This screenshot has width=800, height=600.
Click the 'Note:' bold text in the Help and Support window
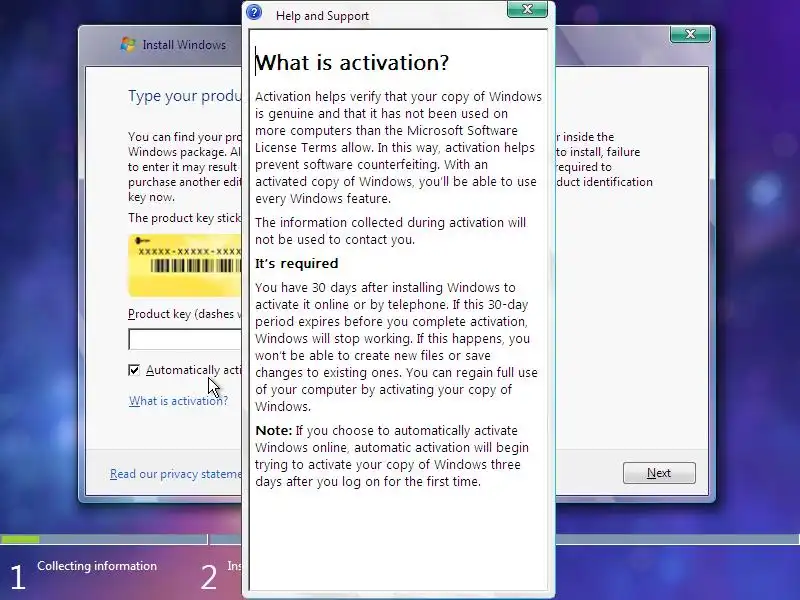tap(273, 431)
